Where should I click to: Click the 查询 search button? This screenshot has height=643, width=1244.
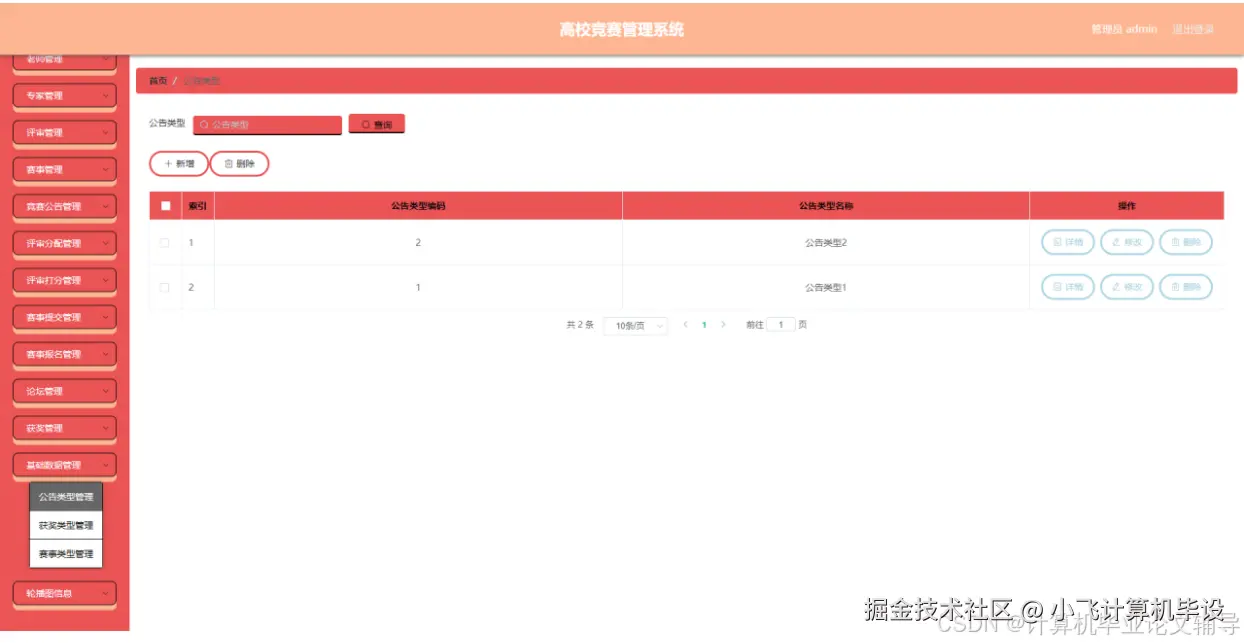point(377,125)
